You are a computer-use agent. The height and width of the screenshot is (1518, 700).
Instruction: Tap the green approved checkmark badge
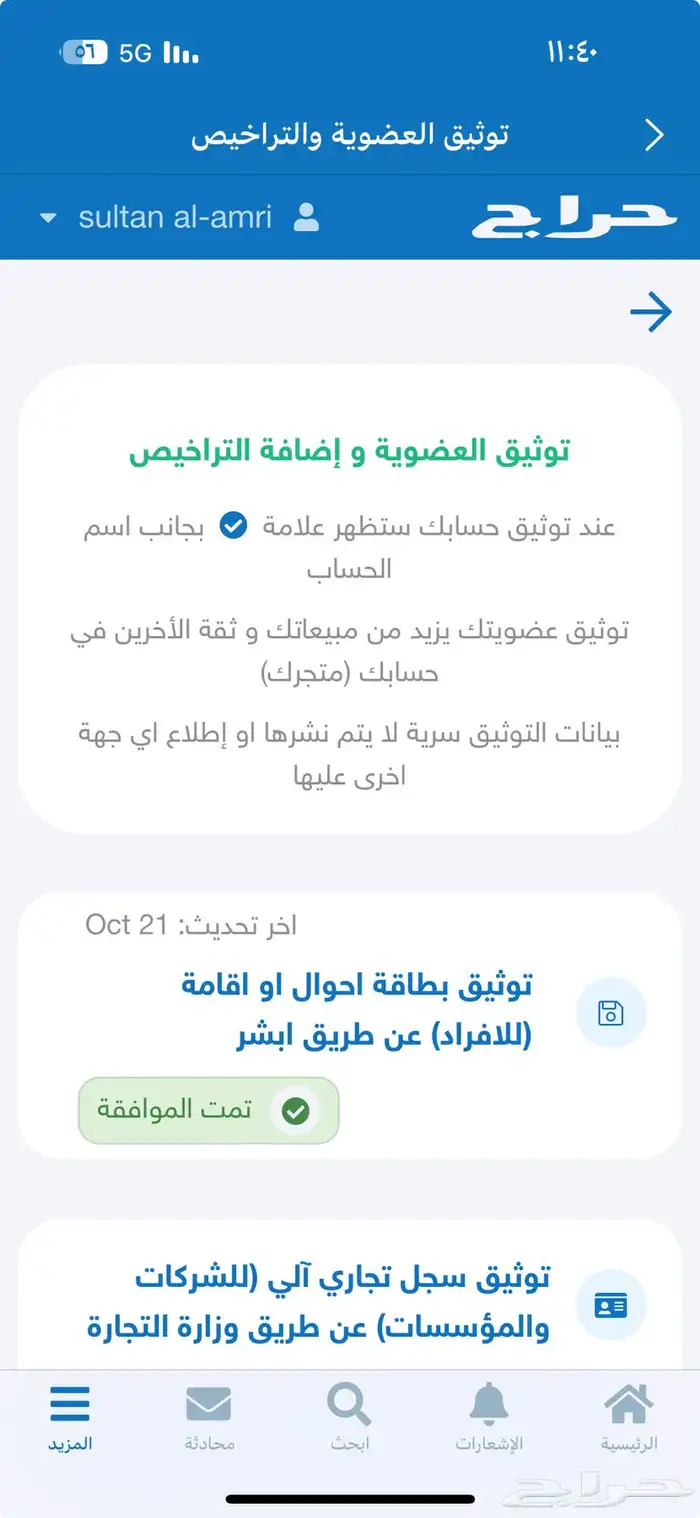click(x=295, y=1111)
